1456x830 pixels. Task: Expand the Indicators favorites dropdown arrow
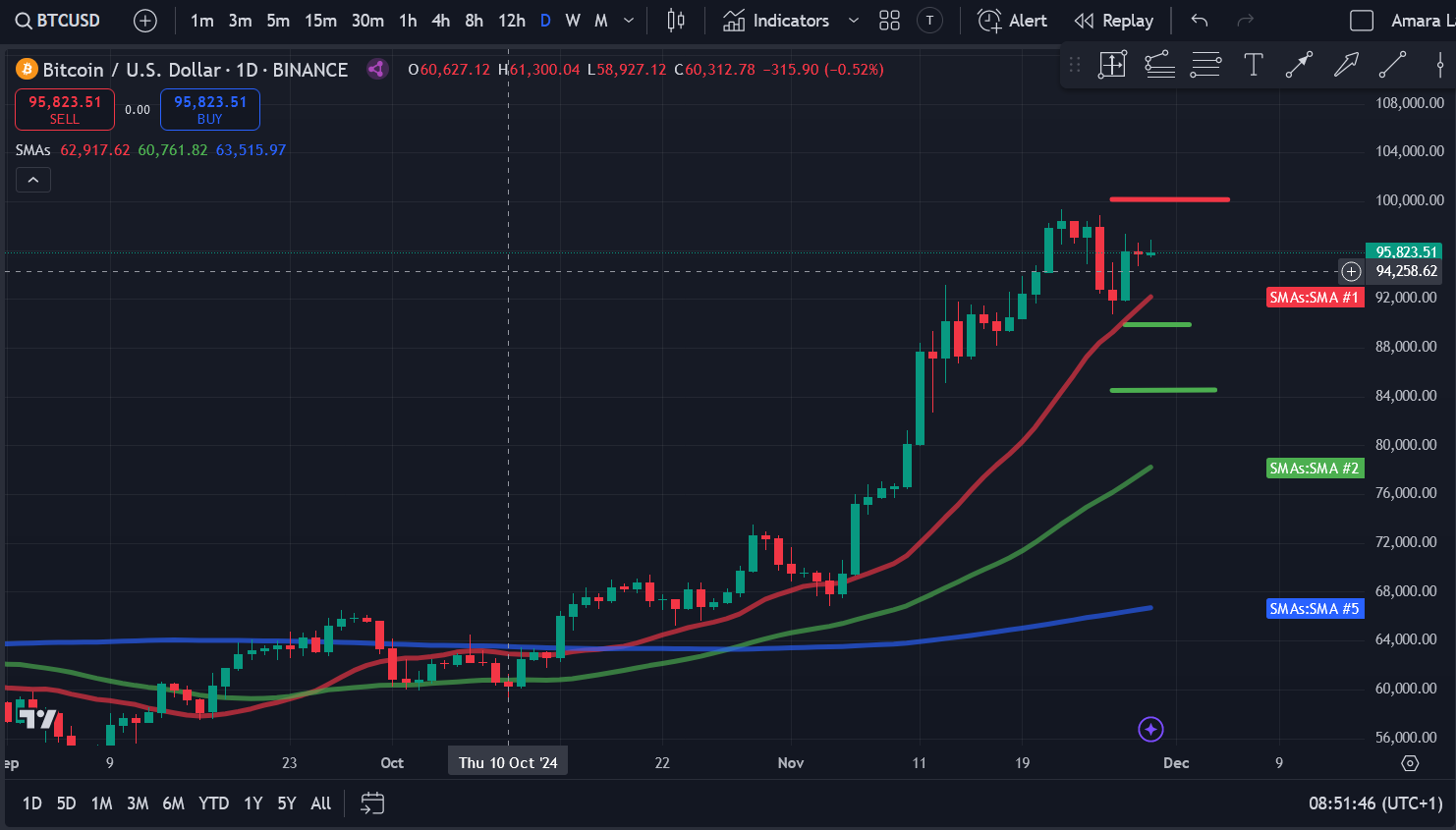pos(853,21)
